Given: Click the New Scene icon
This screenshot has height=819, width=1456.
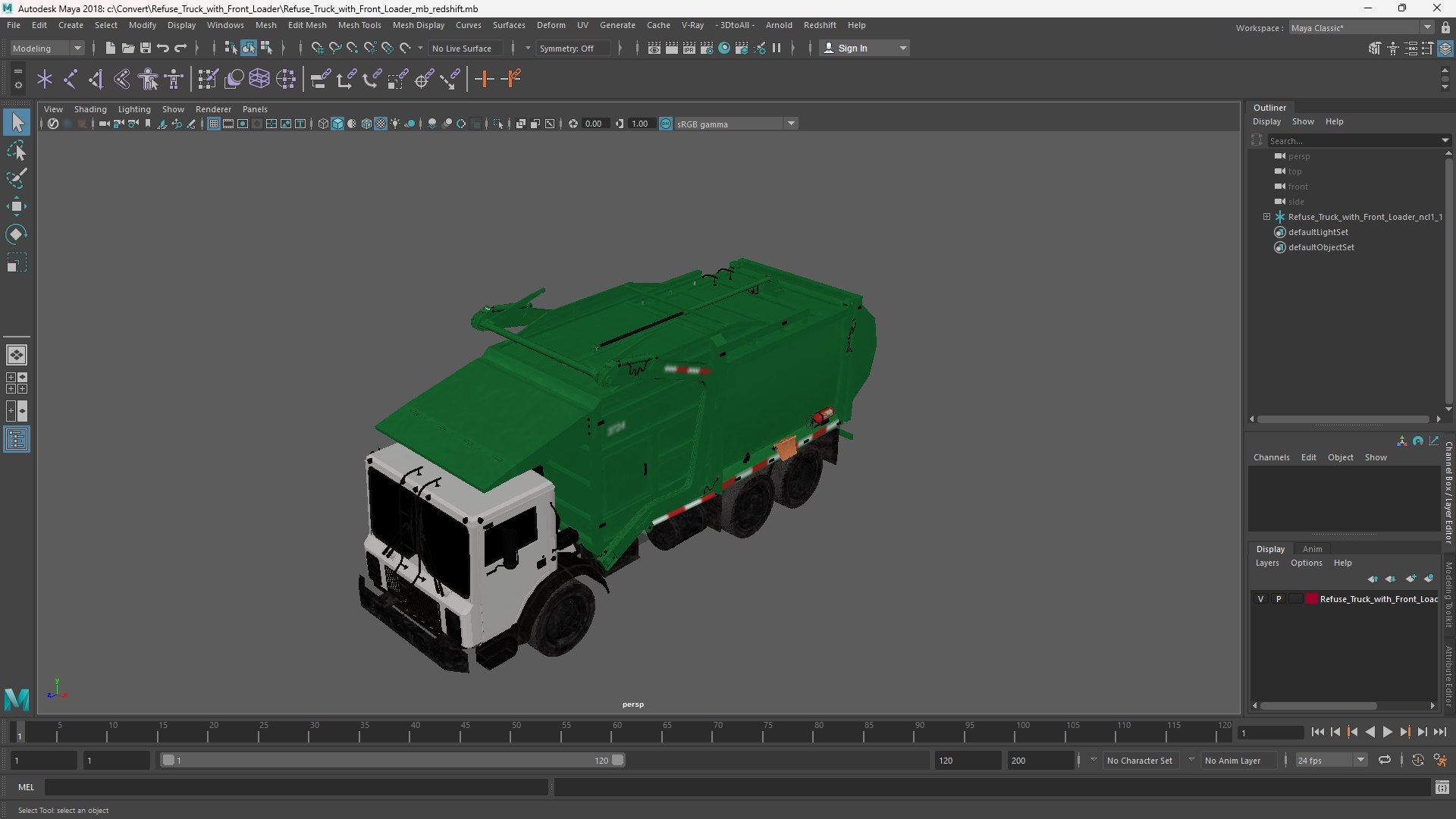Looking at the screenshot, I should (111, 48).
